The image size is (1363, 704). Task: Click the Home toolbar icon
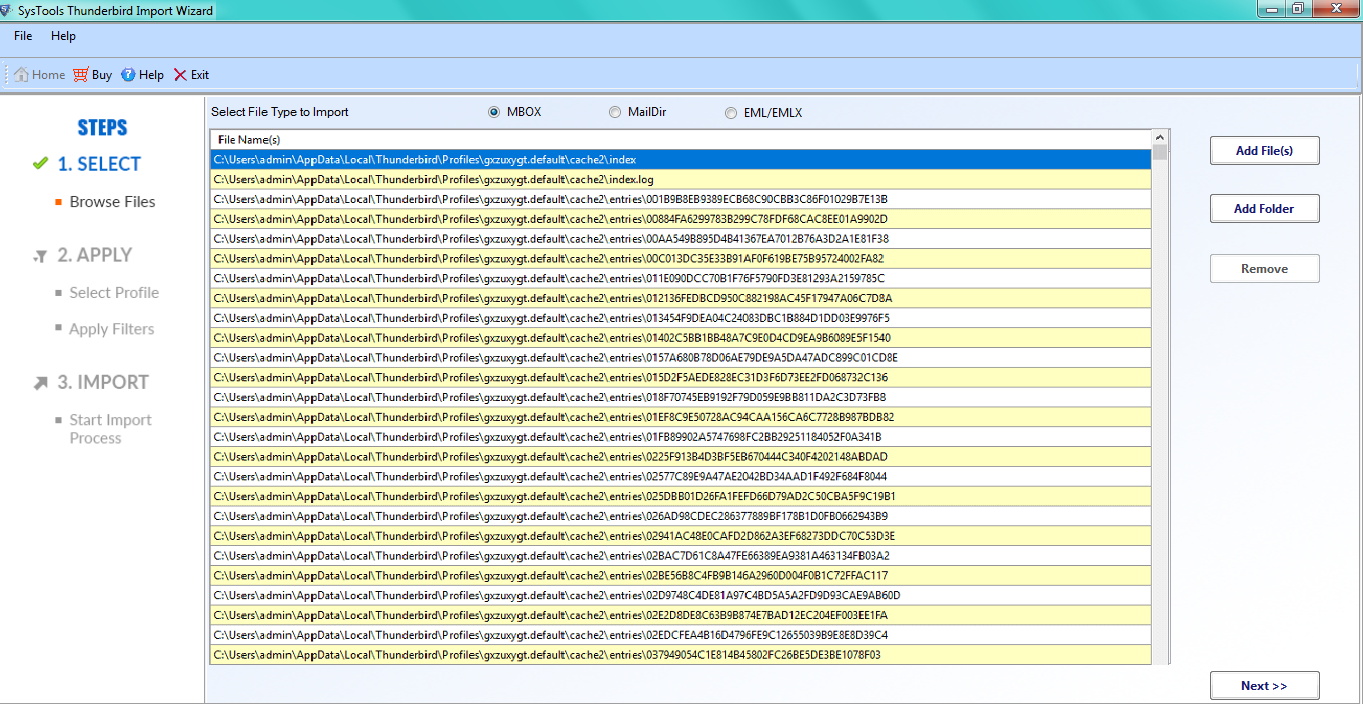(x=21, y=75)
